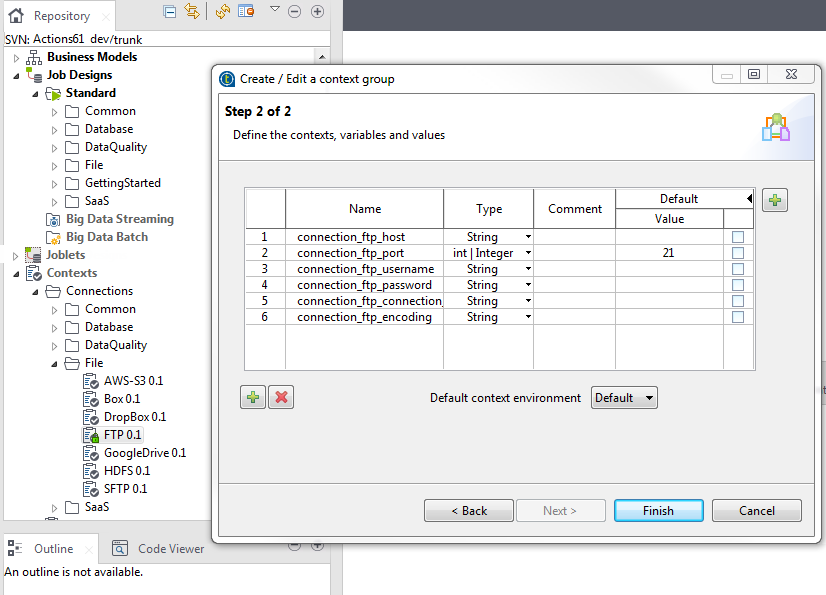The height and width of the screenshot is (595, 826).
Task: Click the Finish button
Action: click(x=657, y=510)
